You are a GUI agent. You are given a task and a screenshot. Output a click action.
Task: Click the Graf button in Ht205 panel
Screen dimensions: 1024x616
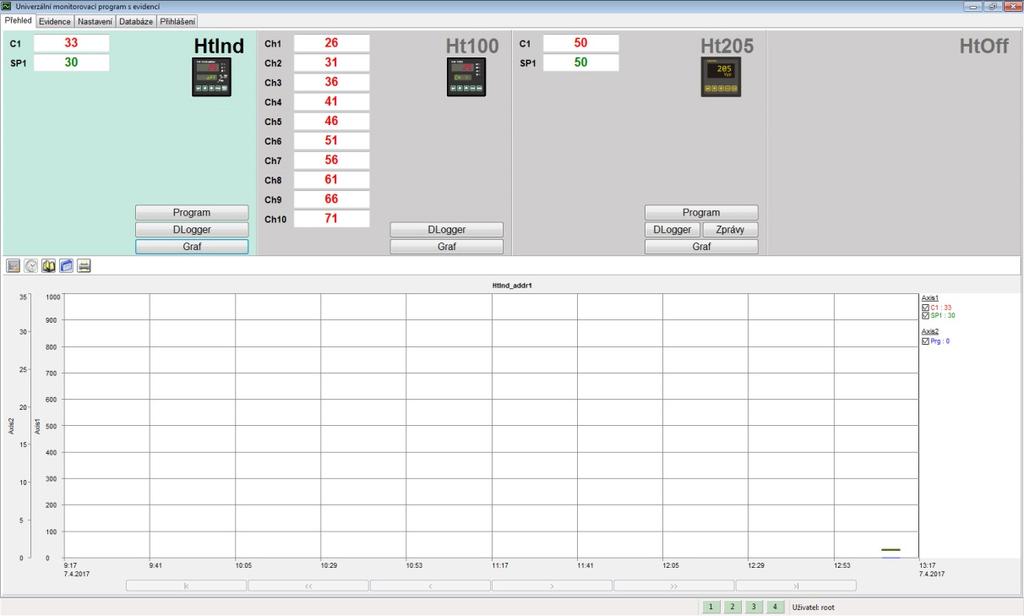point(701,246)
